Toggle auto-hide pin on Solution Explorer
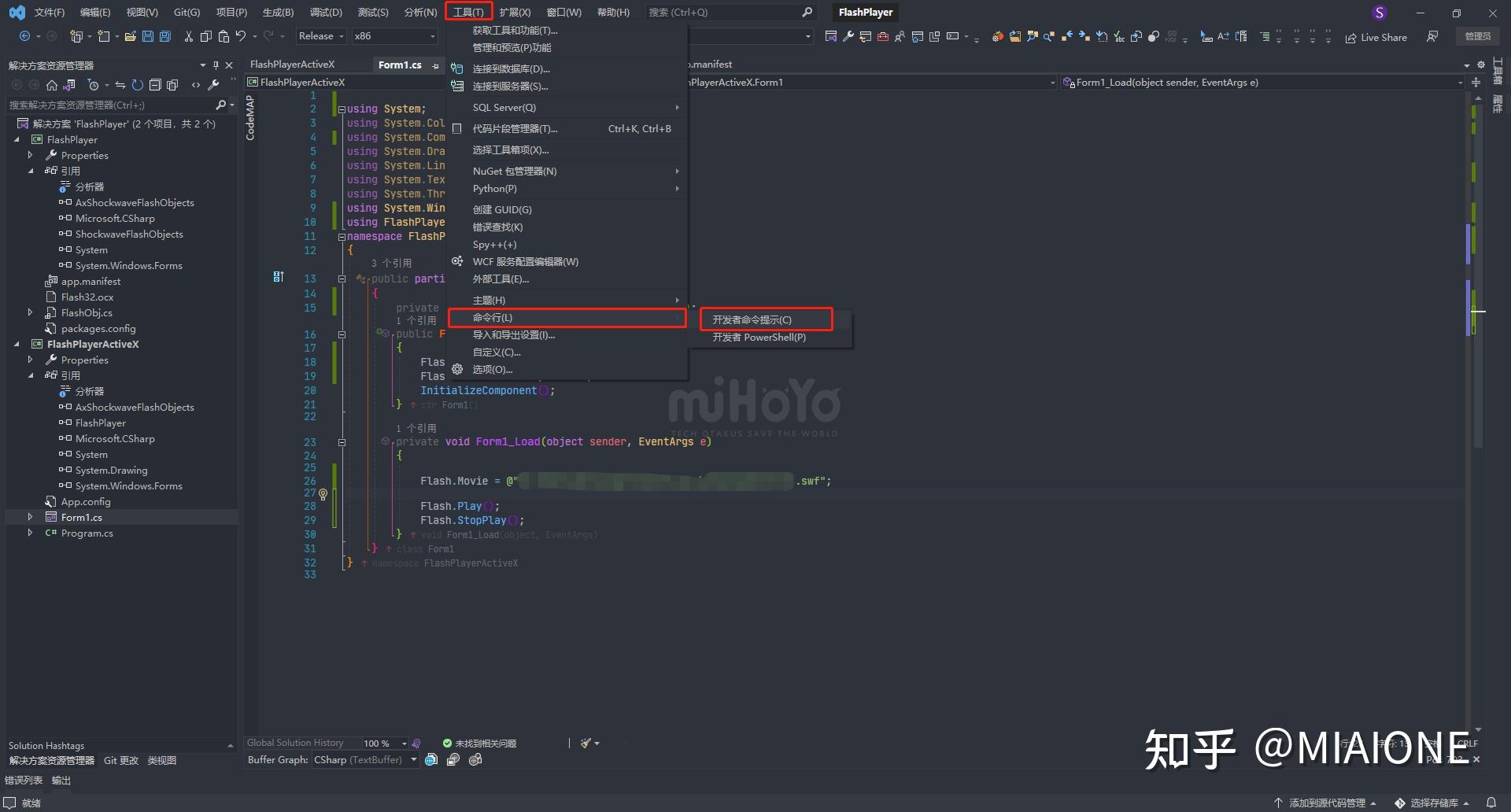 (x=216, y=65)
